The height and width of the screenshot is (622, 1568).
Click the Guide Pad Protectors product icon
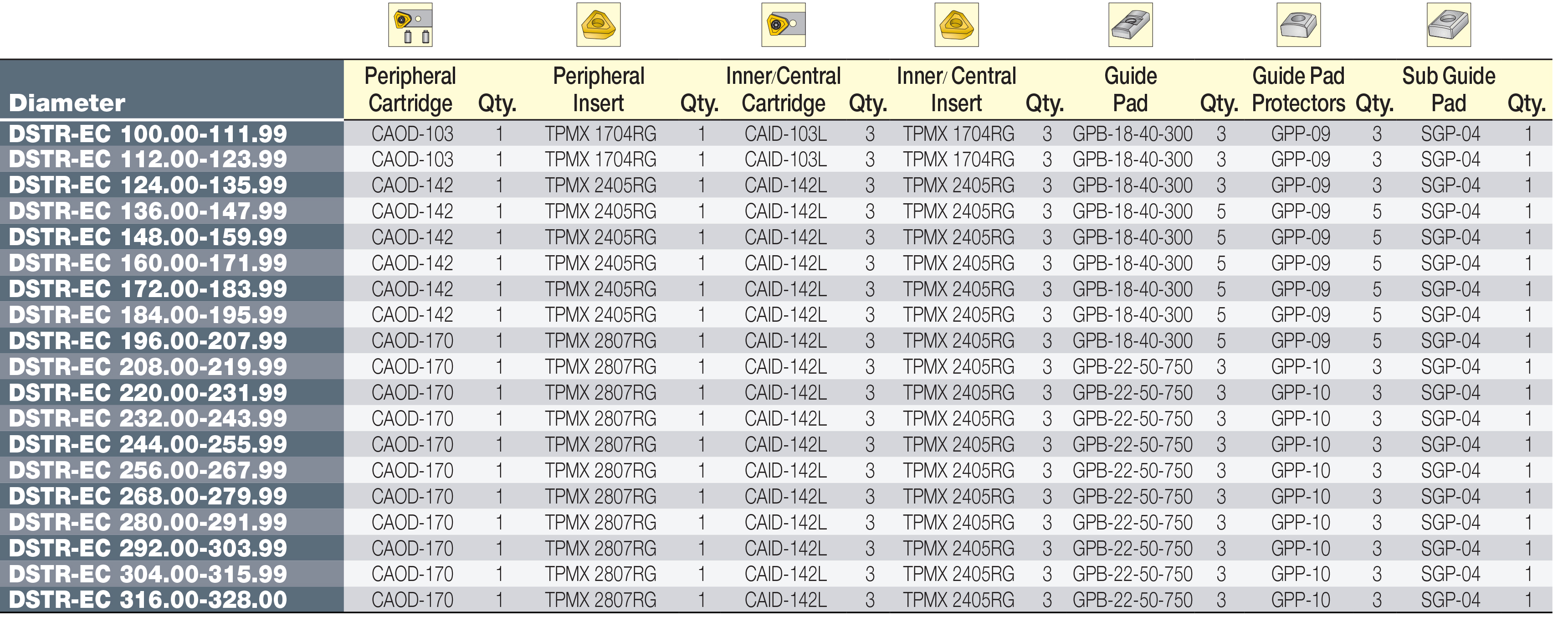[1298, 24]
